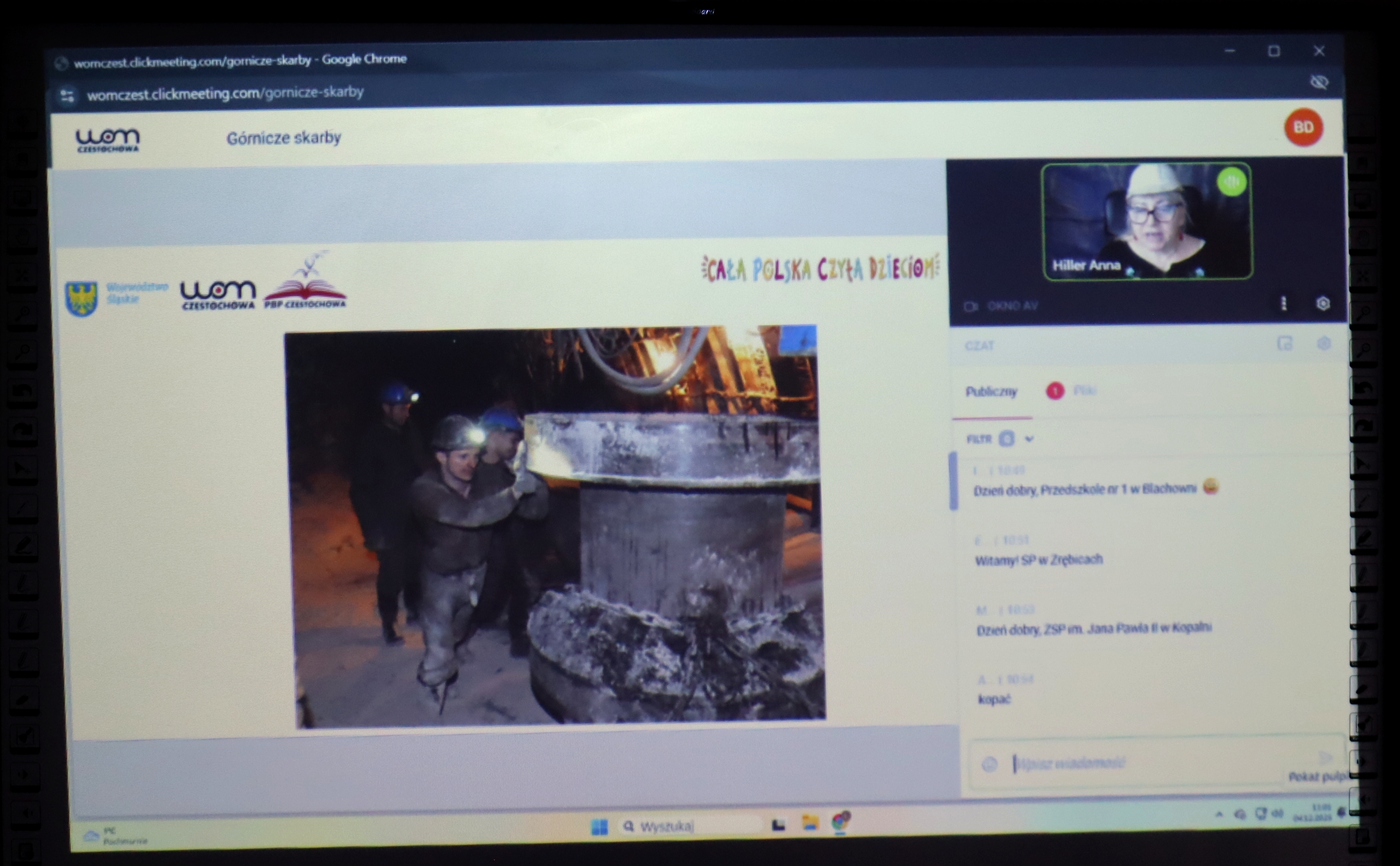This screenshot has width=1400, height=866.
Task: Open AV window three-dot menu
Action: [1283, 303]
